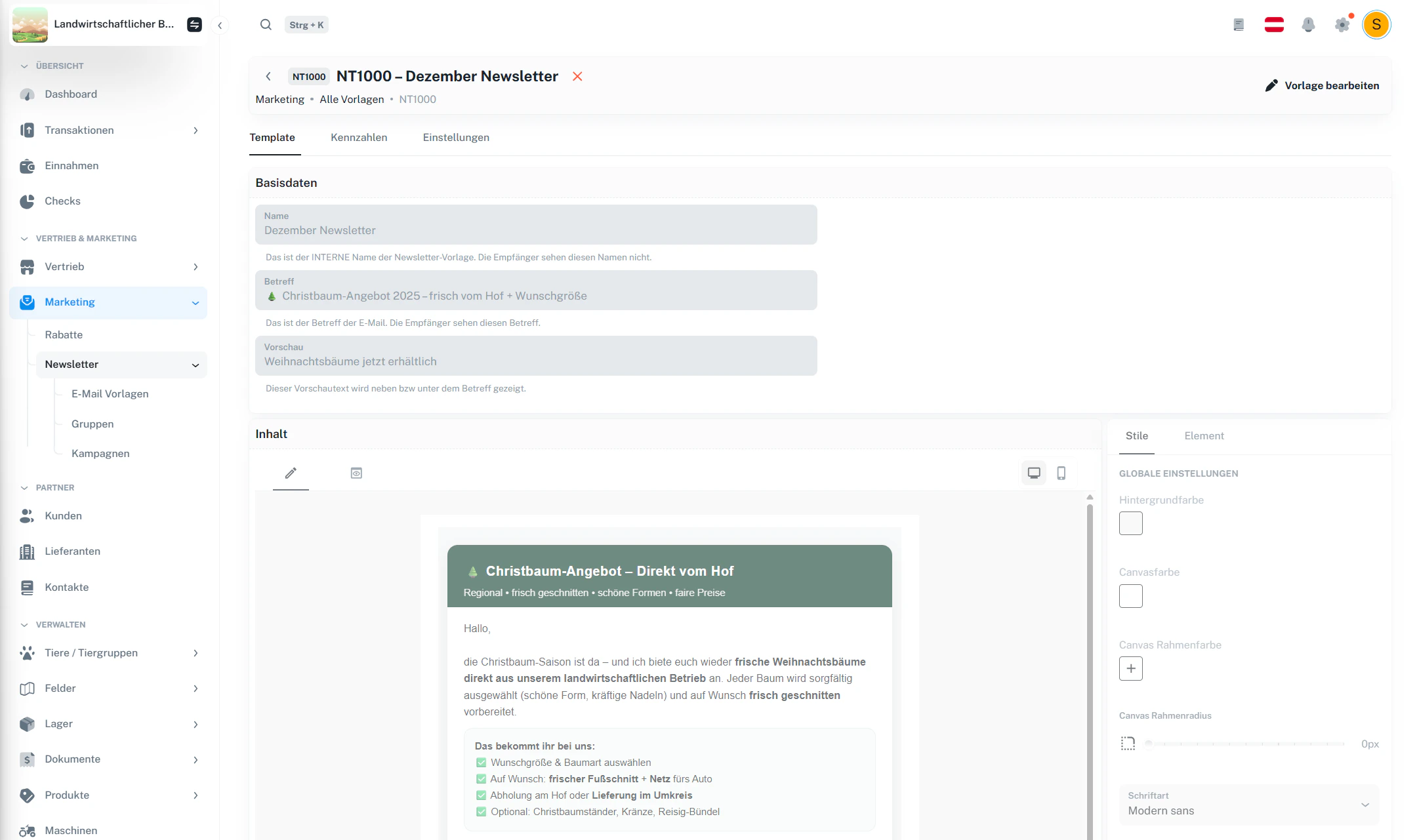Expand the Transaktionen menu

195,130
